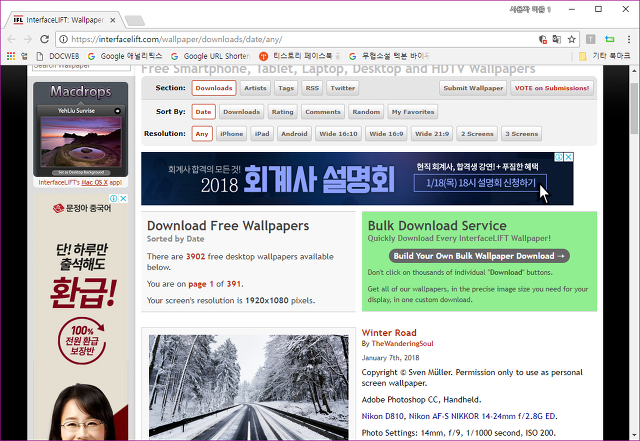Click the page 1 text
Screen dimensions: 640x441
(x=201, y=284)
